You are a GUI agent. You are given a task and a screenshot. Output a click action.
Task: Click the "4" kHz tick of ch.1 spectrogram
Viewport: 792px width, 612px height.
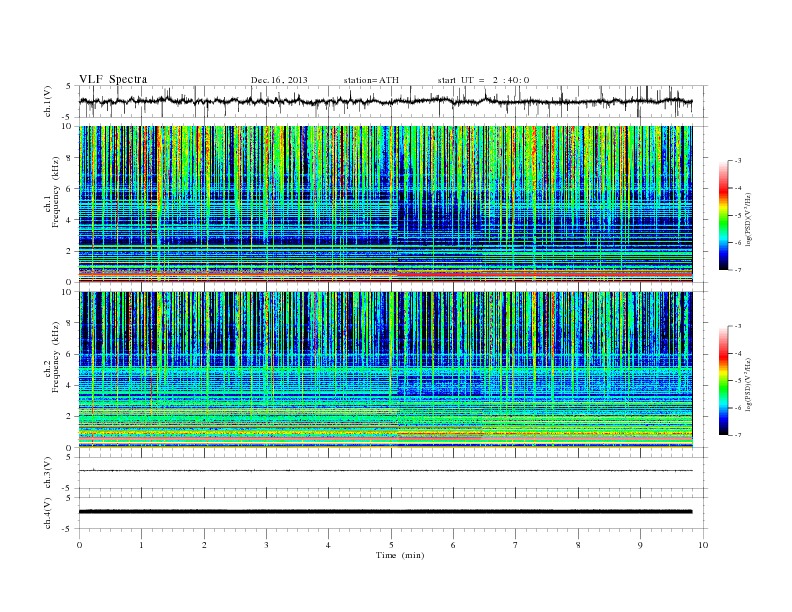pos(69,220)
